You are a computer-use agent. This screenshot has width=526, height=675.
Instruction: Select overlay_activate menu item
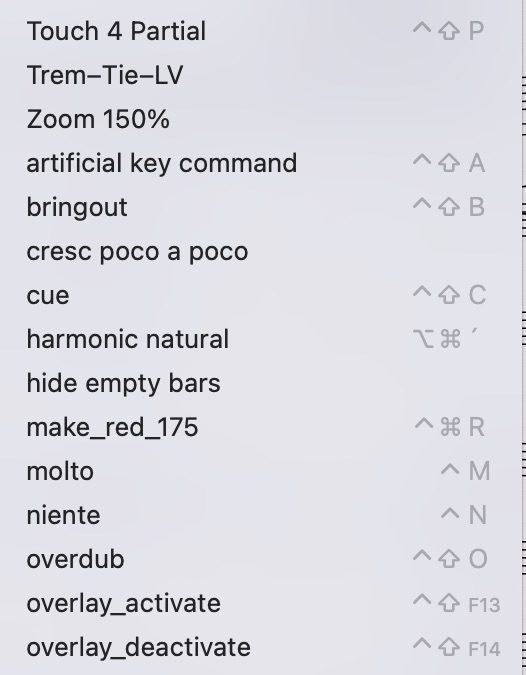pyautogui.click(x=260, y=603)
